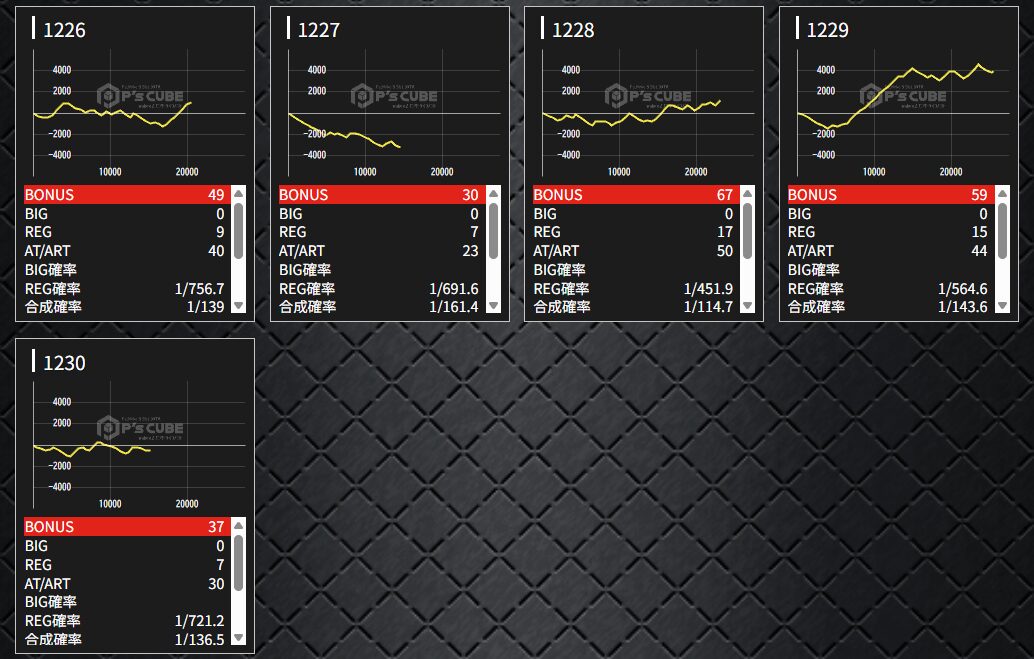Click REG count 15 in machine 1229
Screen dimensions: 1034x659
[x=979, y=232]
